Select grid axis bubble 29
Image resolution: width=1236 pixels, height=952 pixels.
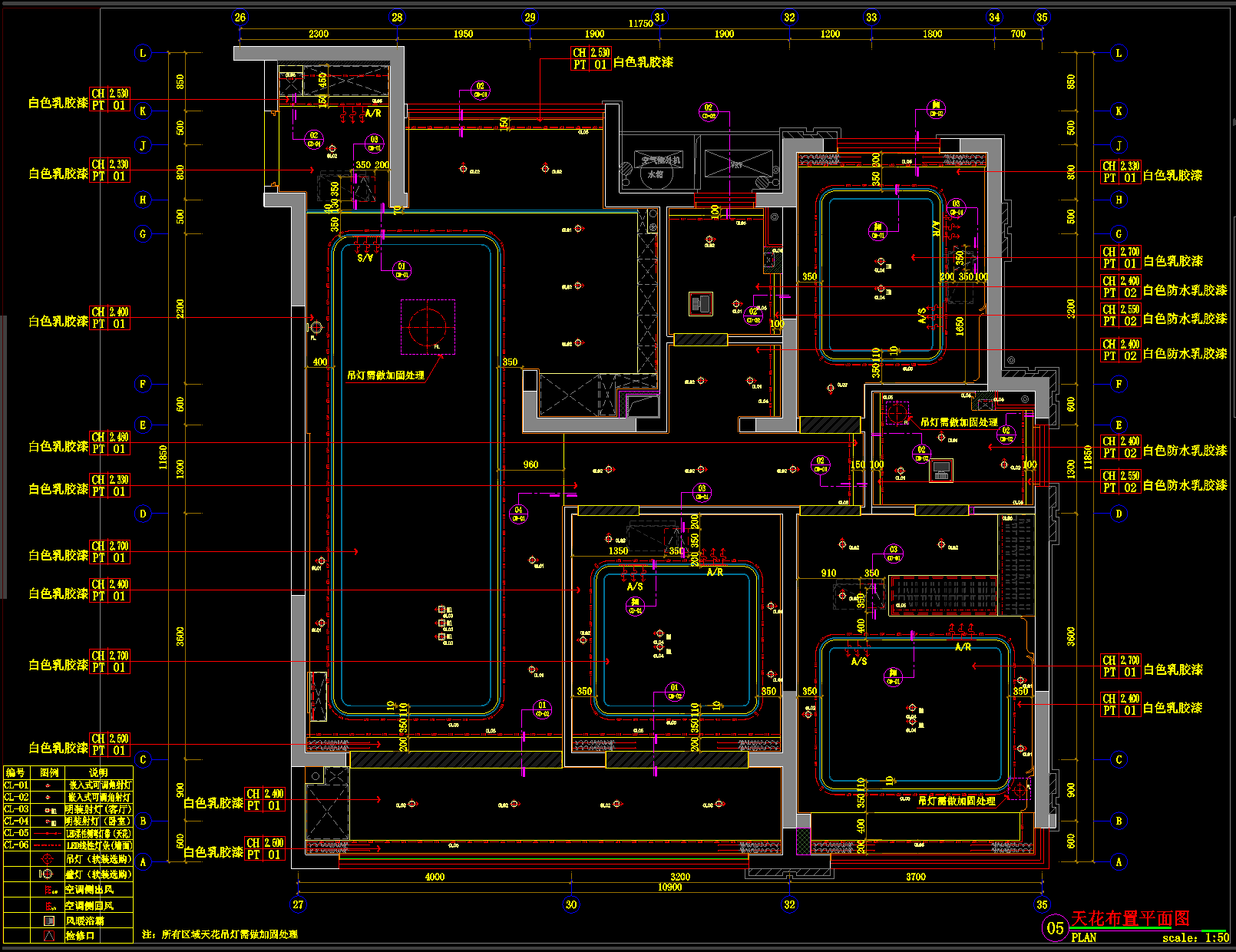coord(530,17)
